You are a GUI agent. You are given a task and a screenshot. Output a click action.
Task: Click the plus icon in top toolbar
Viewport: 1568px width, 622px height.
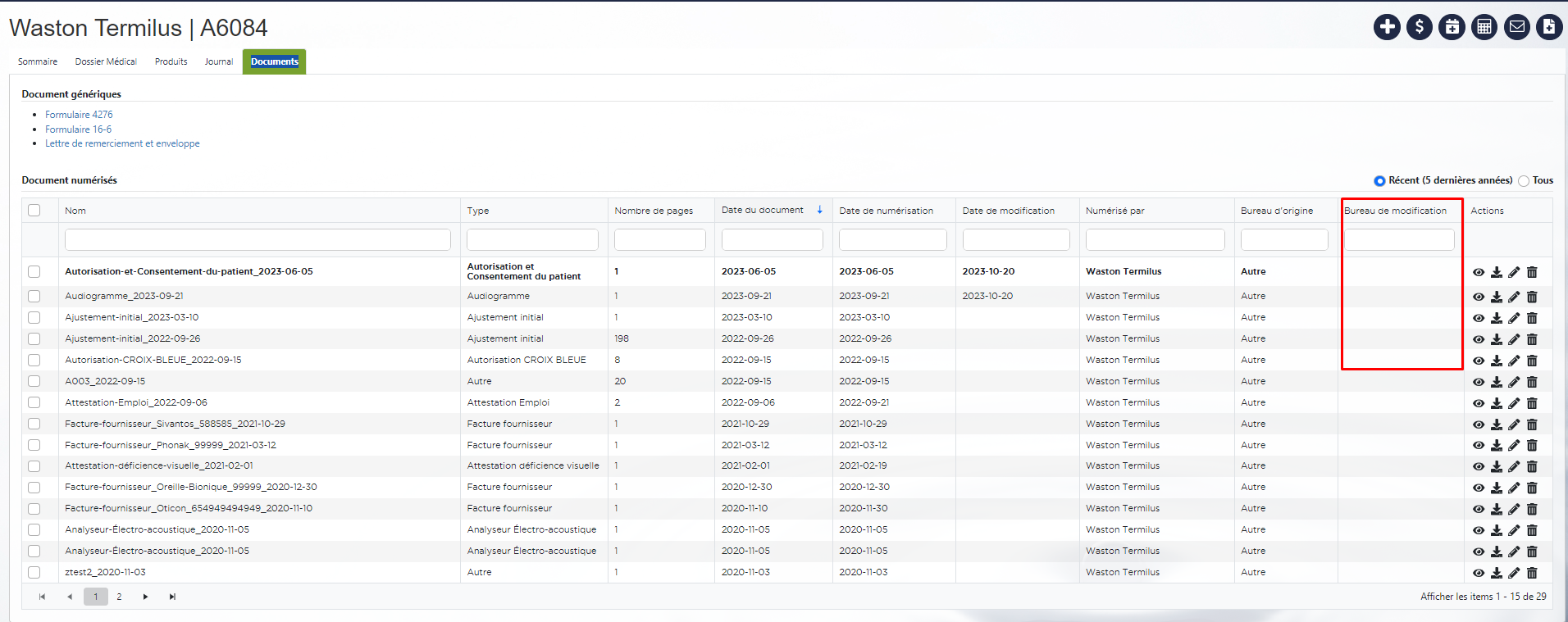point(1387,27)
